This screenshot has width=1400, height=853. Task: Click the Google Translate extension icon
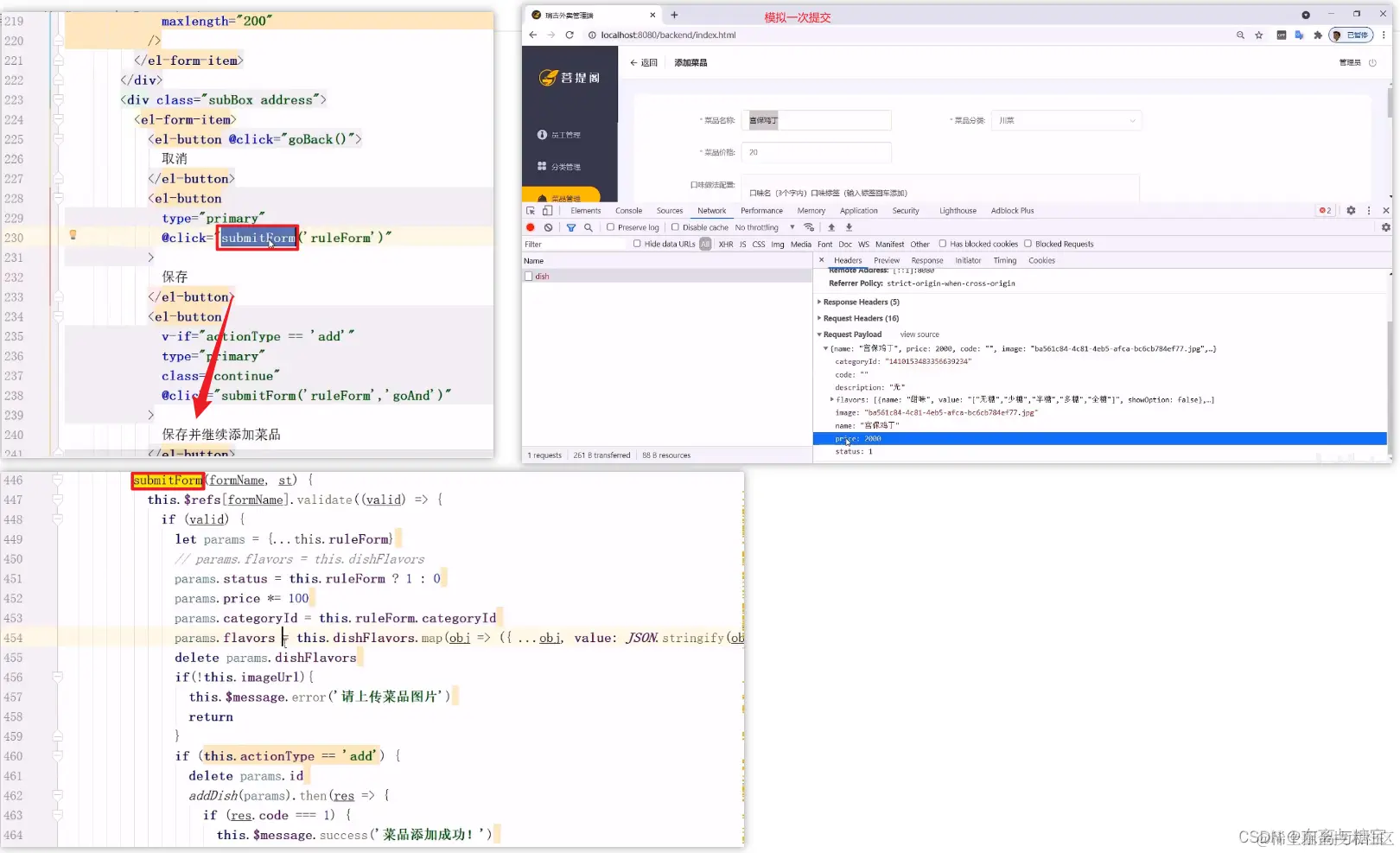1299,35
